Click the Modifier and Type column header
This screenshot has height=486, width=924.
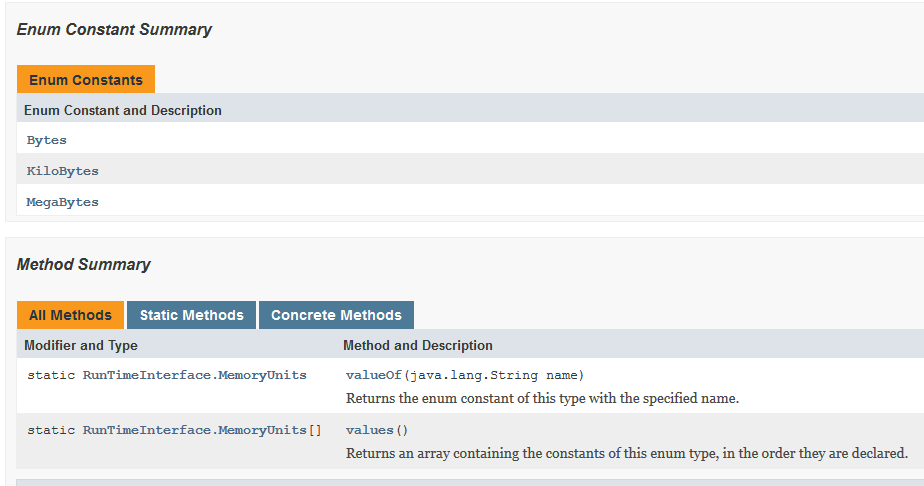(x=81, y=345)
